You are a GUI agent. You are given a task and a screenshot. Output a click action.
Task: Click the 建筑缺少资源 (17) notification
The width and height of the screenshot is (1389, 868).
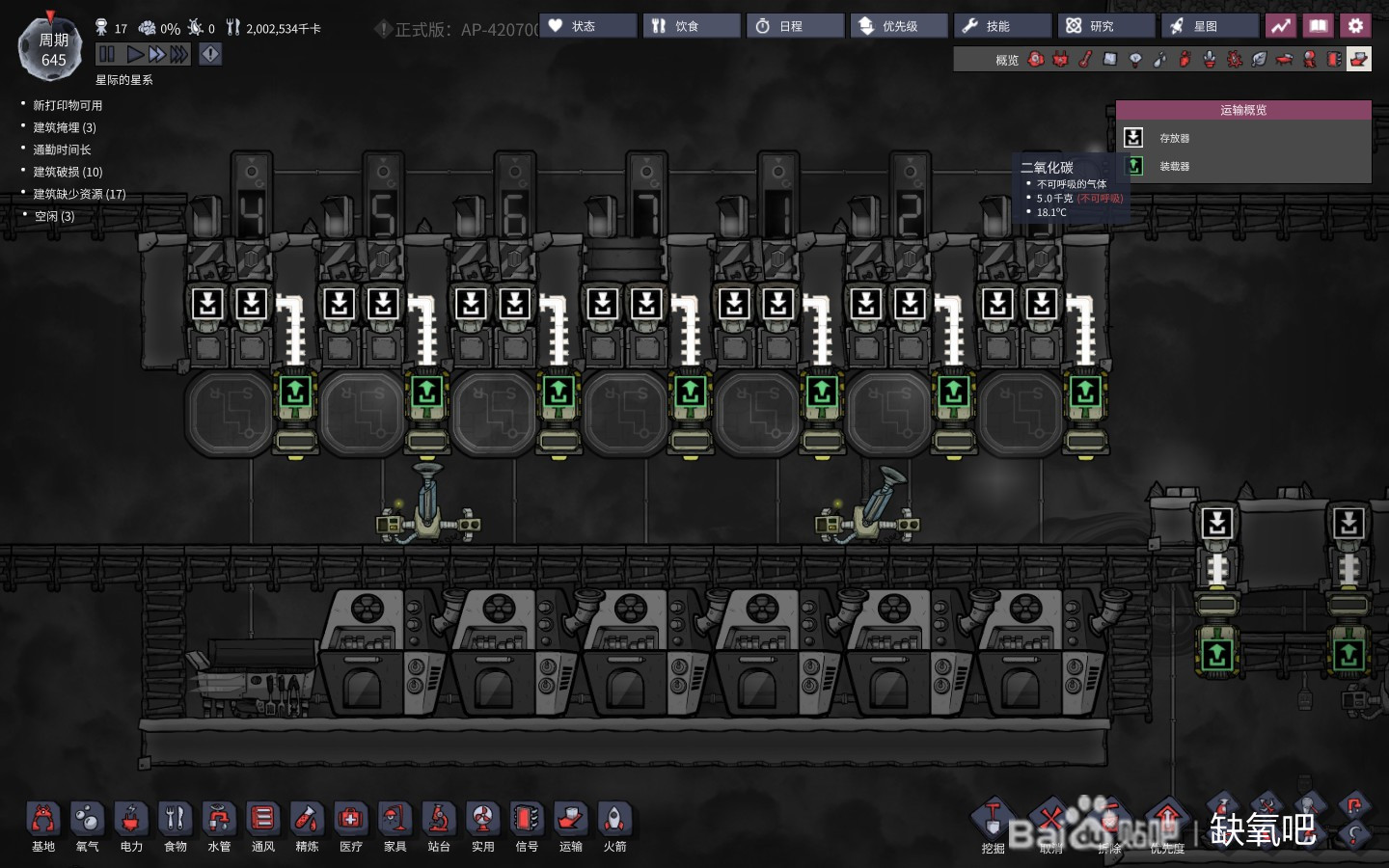[x=79, y=194]
